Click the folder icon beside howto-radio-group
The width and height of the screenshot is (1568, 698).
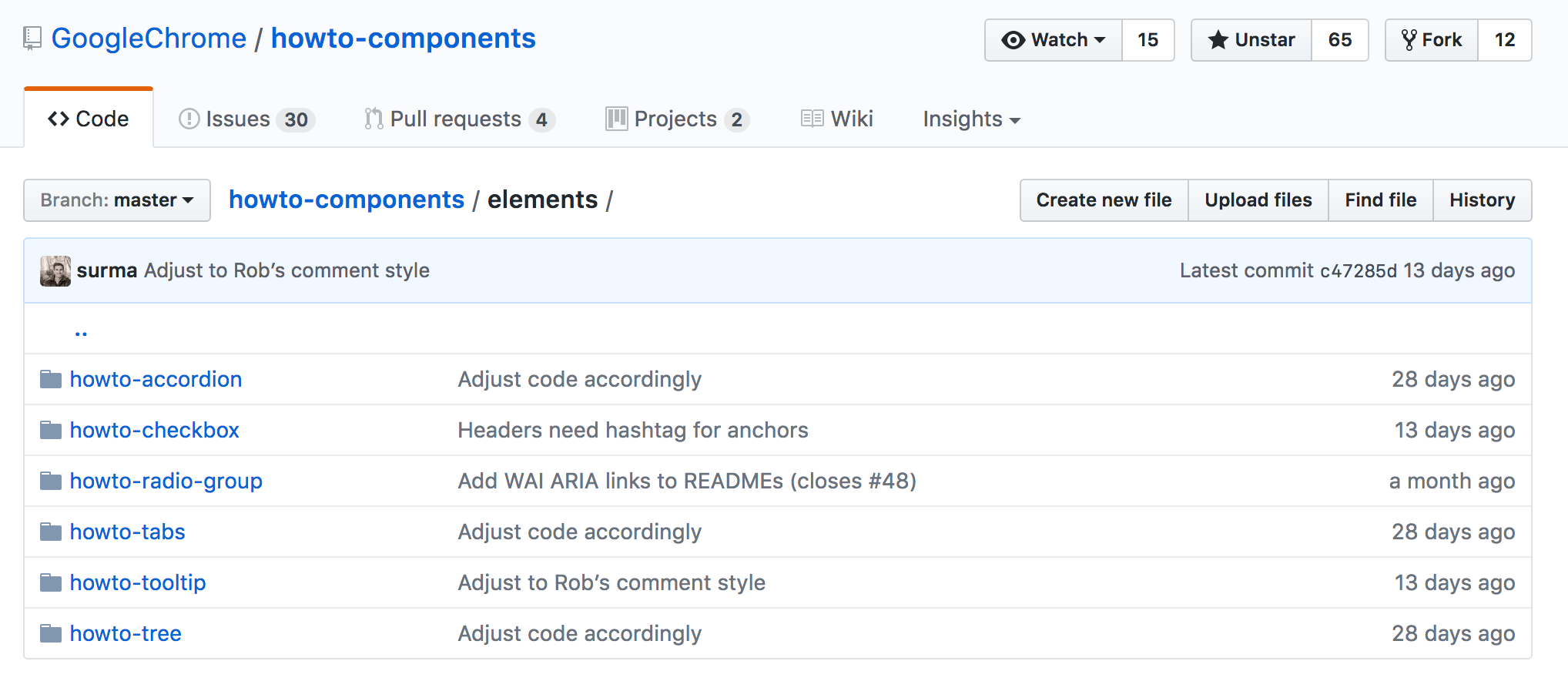point(51,481)
